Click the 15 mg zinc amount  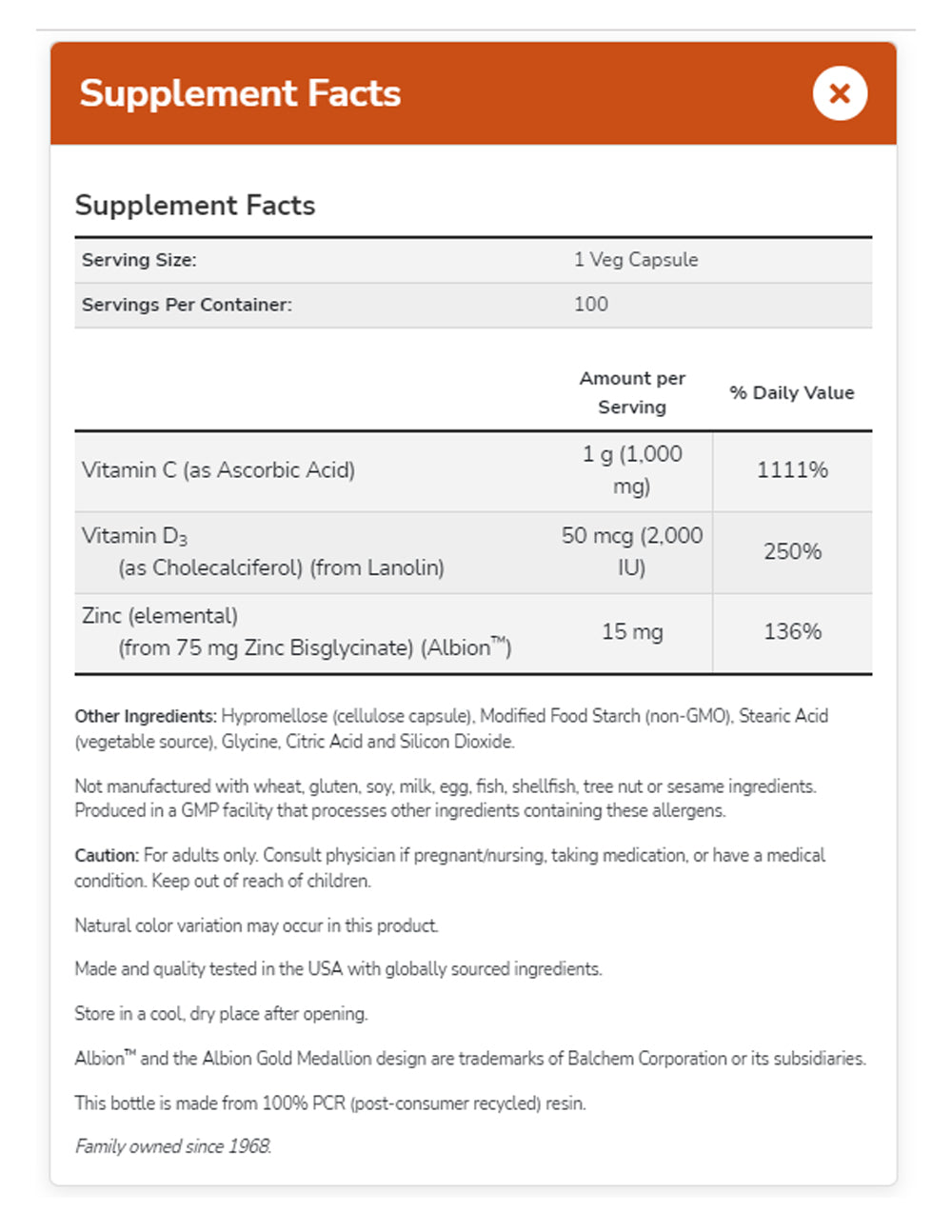632,632
